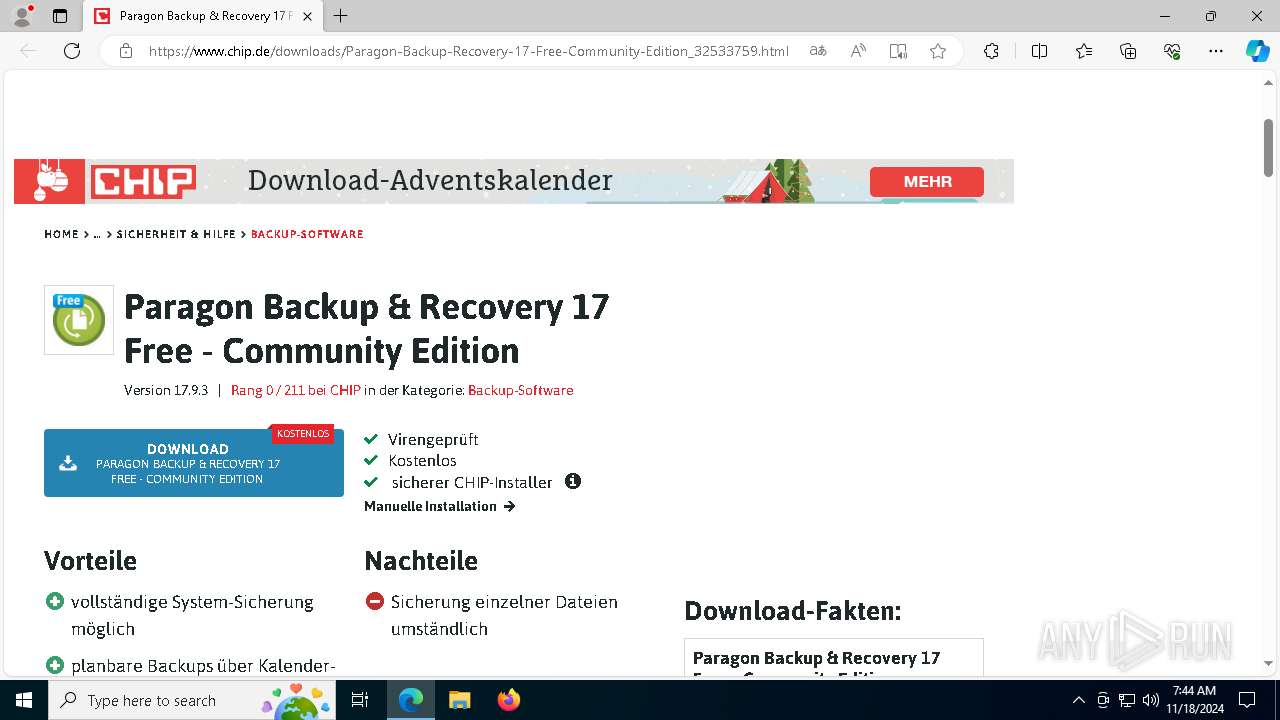The height and width of the screenshot is (720, 1280).
Task: Open Settings and more menu
Action: [1216, 51]
